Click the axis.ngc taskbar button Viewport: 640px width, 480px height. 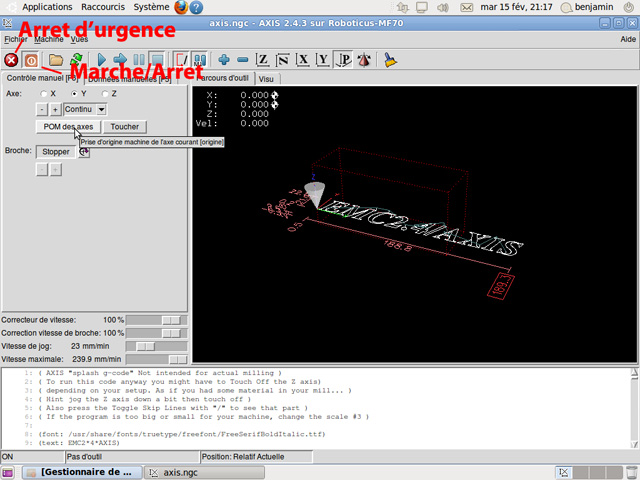[x=205, y=473]
